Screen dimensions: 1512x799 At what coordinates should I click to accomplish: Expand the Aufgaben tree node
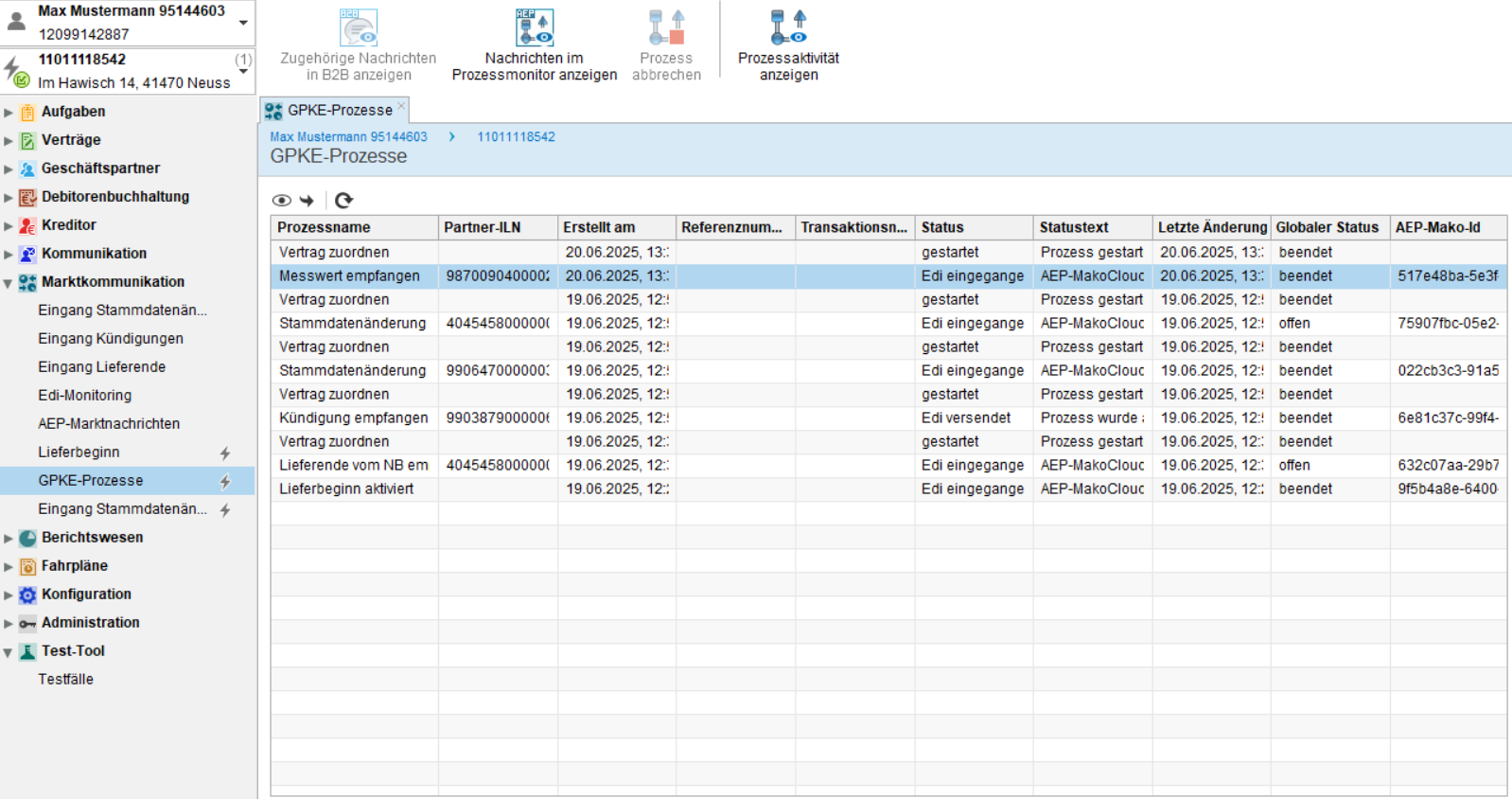pyautogui.click(x=9, y=112)
